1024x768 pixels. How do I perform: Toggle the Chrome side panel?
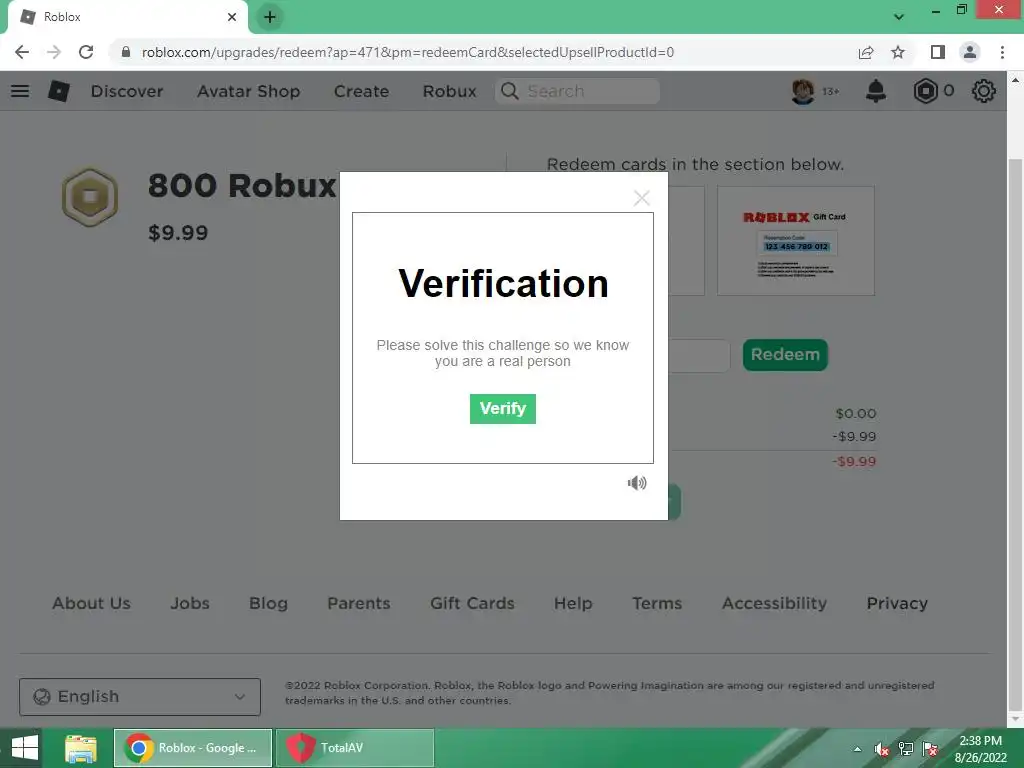[938, 52]
